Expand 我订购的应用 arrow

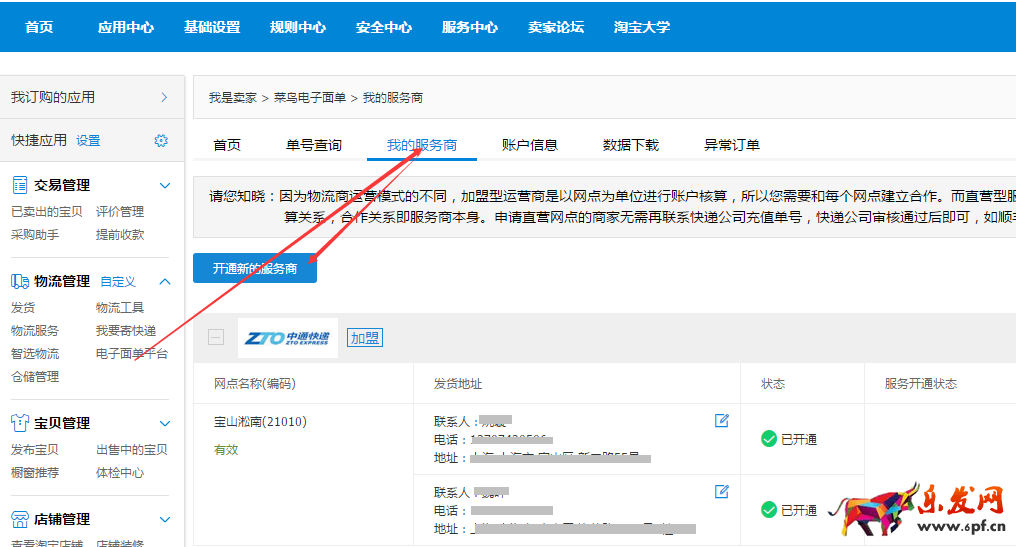click(x=164, y=97)
